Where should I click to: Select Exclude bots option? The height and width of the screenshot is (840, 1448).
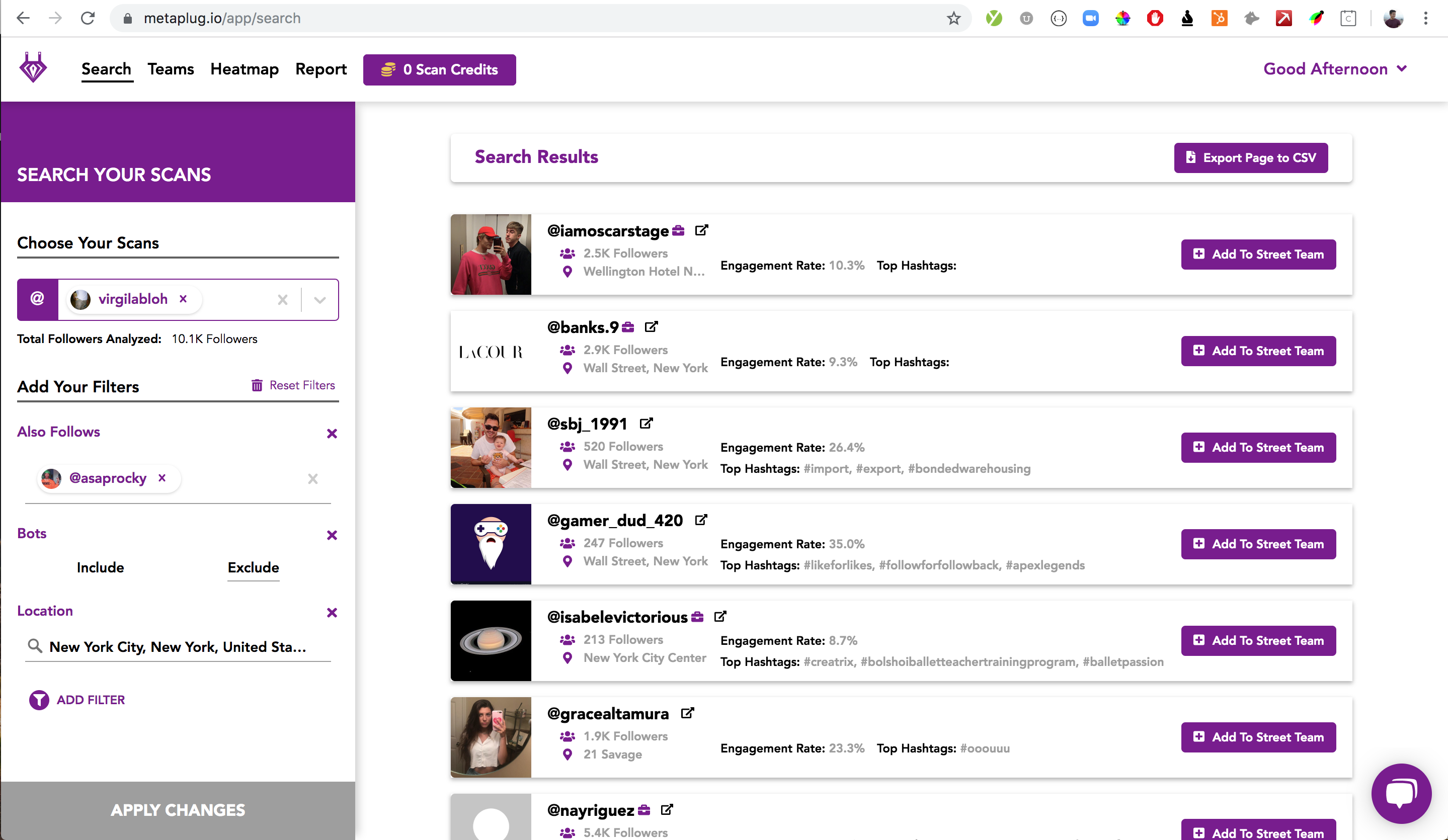pyautogui.click(x=253, y=568)
